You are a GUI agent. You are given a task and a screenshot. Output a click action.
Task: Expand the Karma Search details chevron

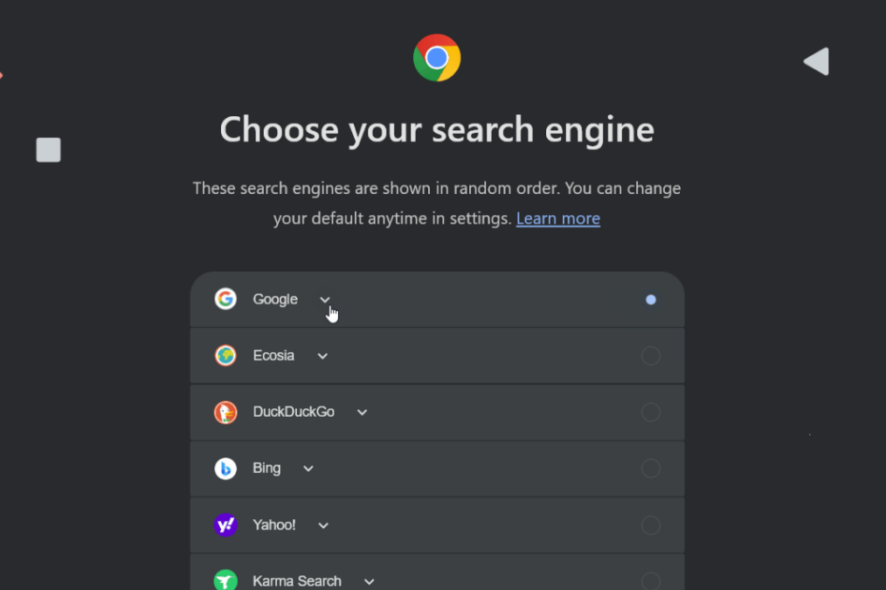pyautogui.click(x=369, y=582)
